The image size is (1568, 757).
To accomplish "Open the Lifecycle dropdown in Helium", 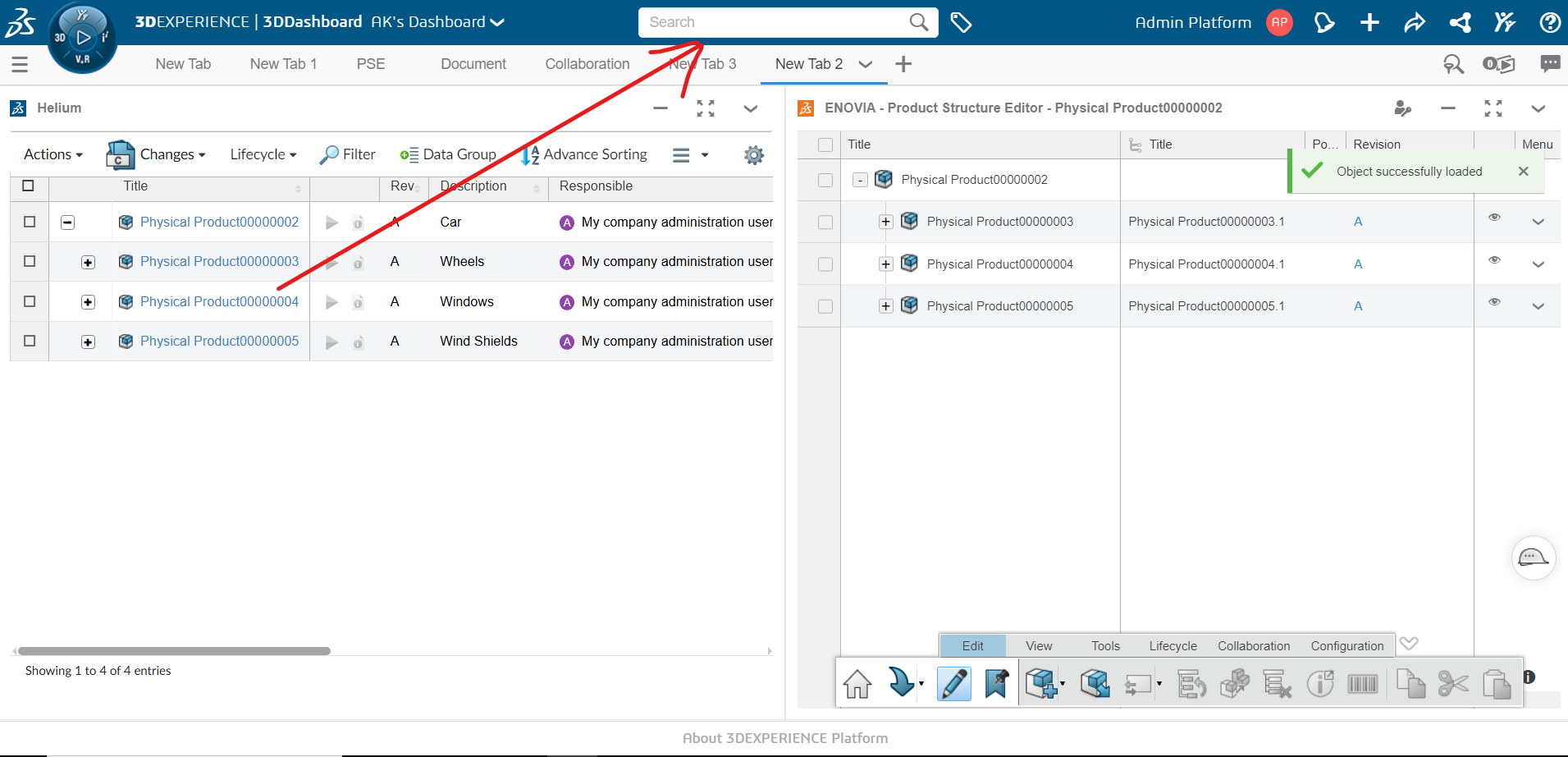I will click(x=263, y=154).
